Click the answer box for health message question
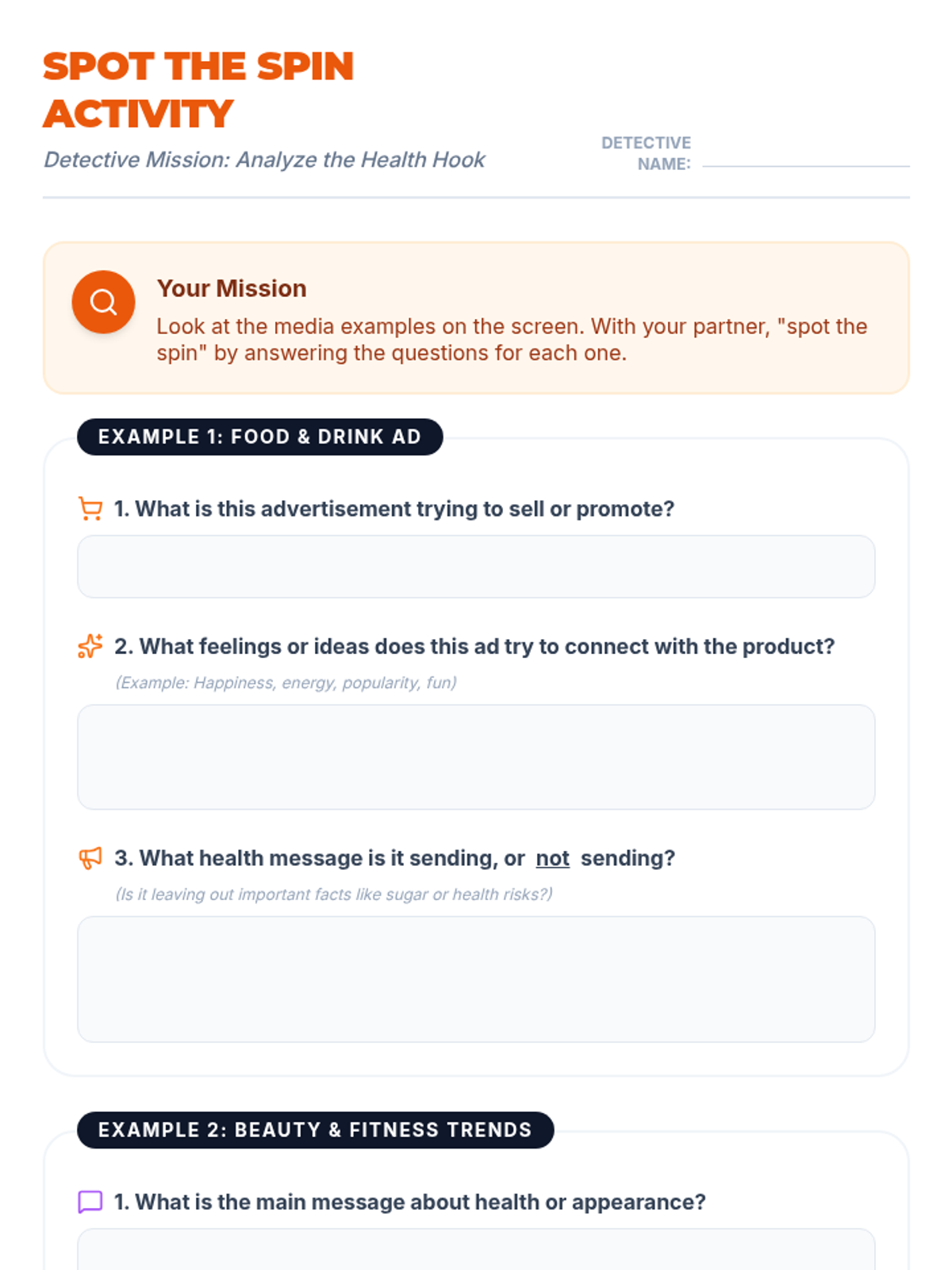The height and width of the screenshot is (1270, 952). pos(476,979)
